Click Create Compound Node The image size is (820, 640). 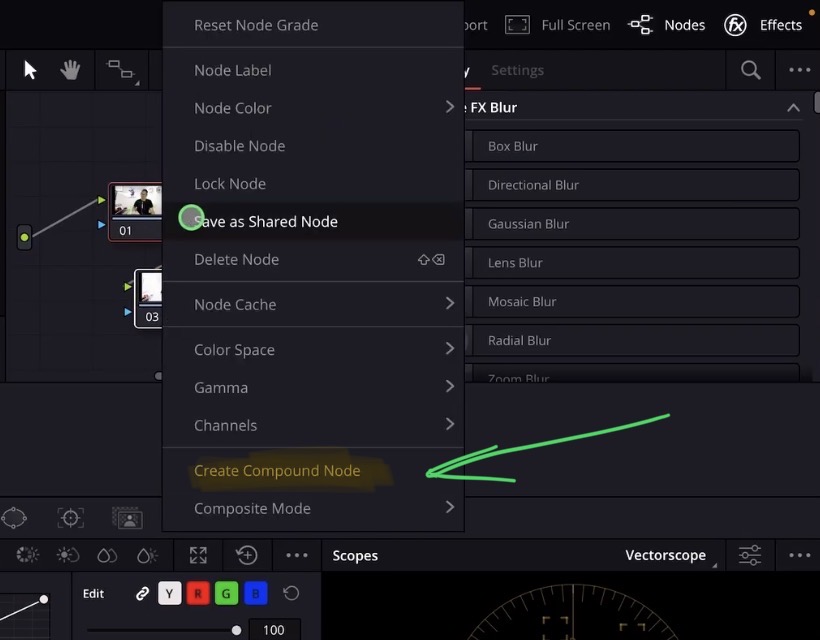tap(277, 470)
